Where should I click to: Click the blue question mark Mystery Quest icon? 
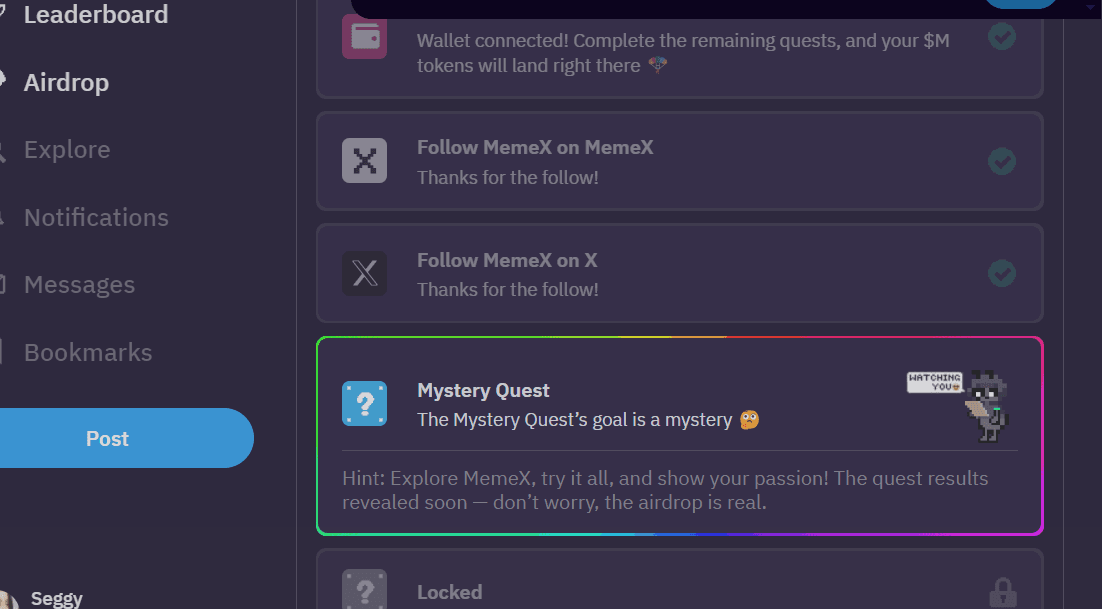point(364,404)
